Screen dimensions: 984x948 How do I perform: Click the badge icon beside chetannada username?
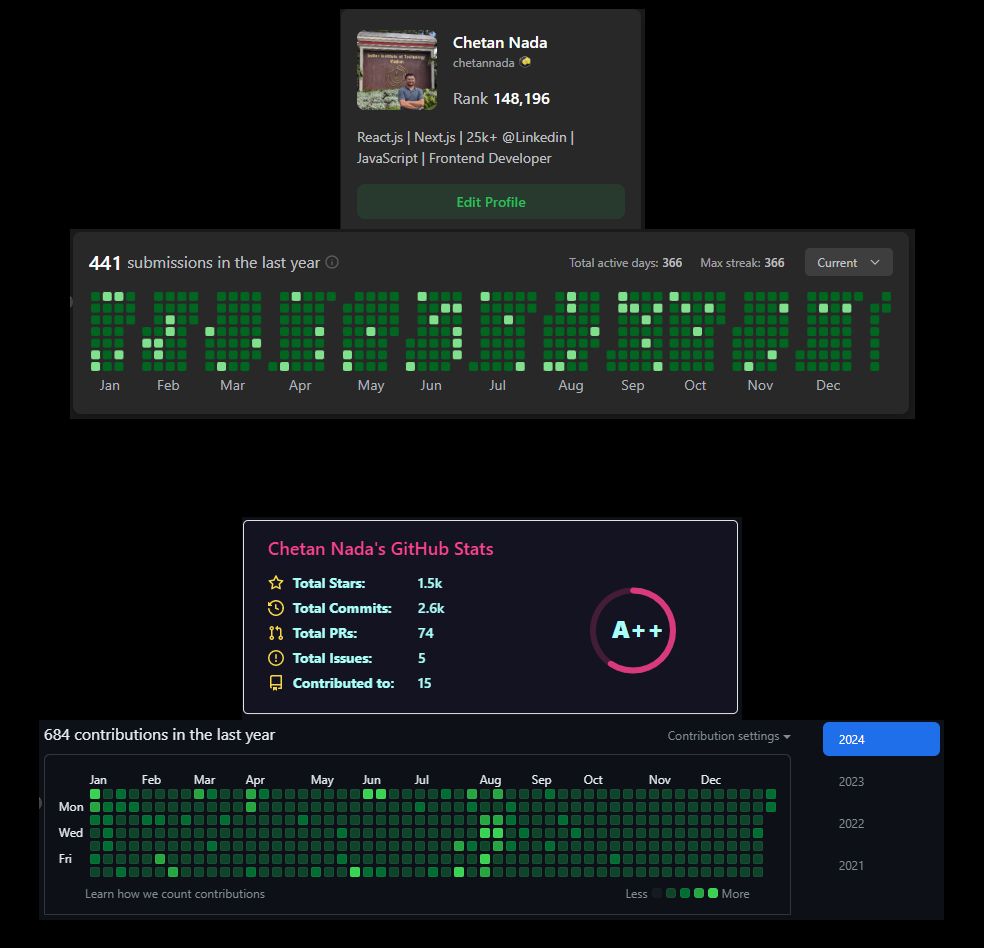[x=525, y=62]
